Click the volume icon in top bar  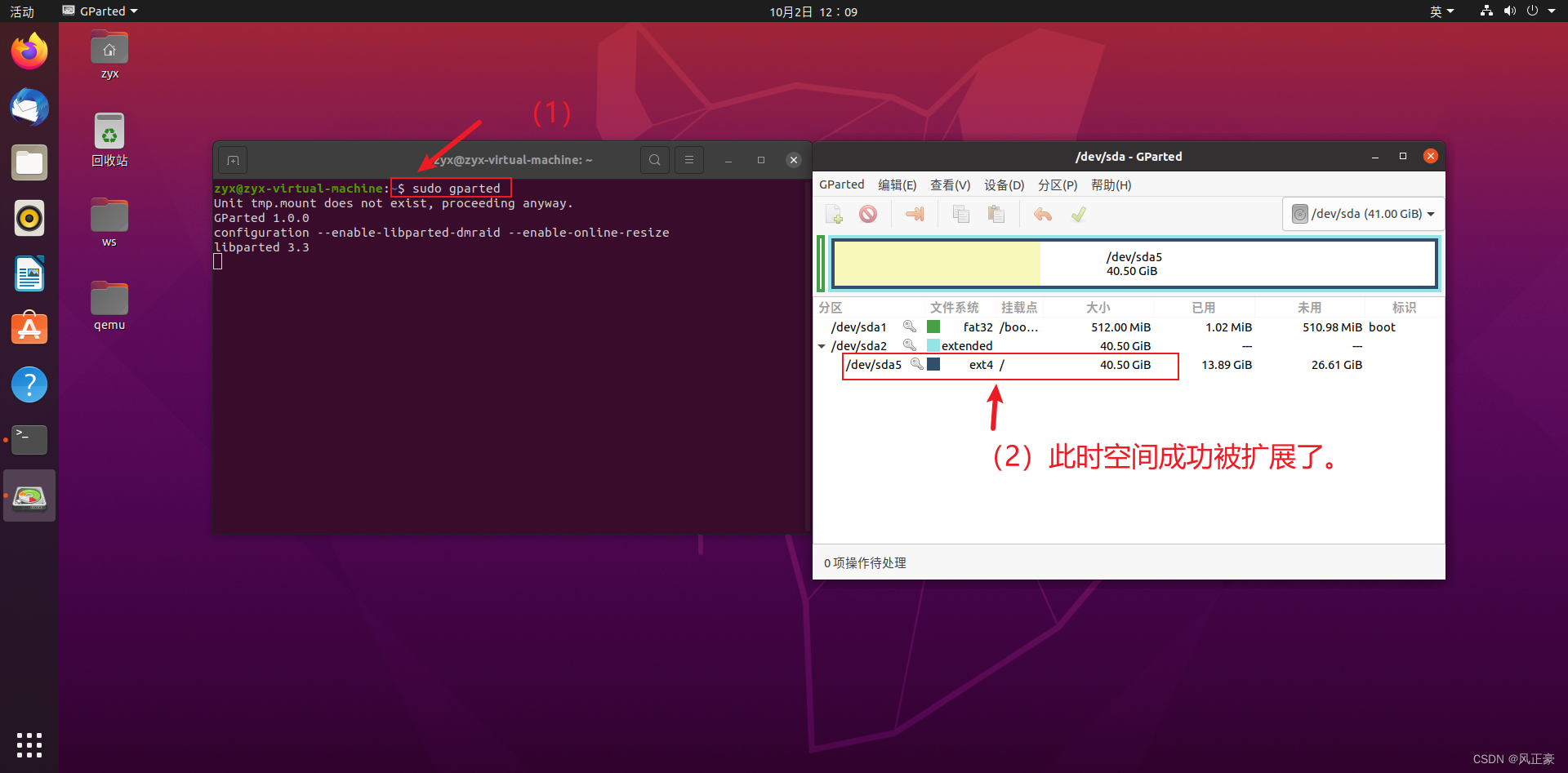point(1509,11)
